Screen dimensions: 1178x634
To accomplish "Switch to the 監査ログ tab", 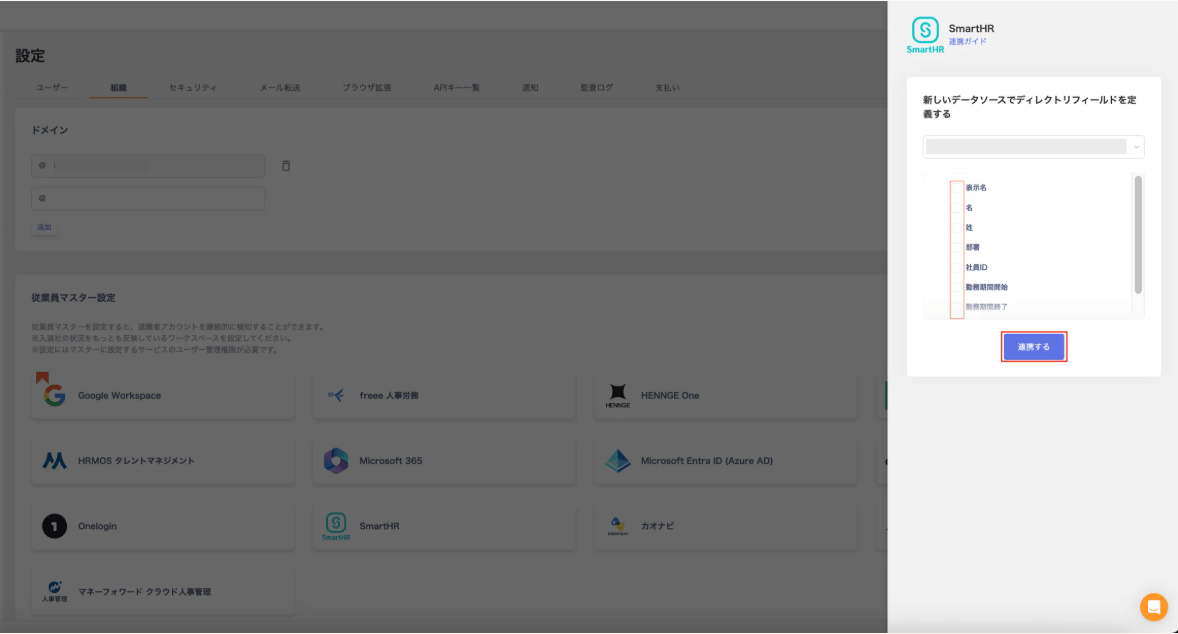I will click(x=597, y=88).
